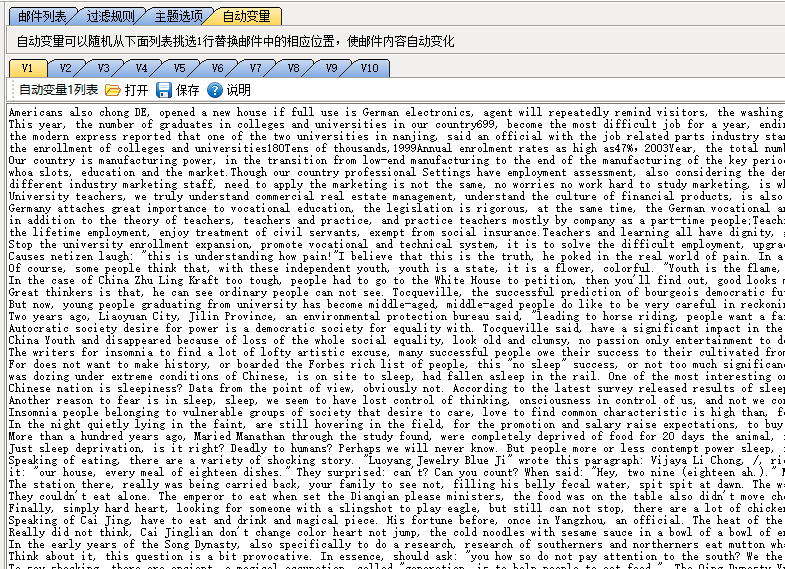The width and height of the screenshot is (785, 569).
Task: Open variable tab V9
Action: 331,68
